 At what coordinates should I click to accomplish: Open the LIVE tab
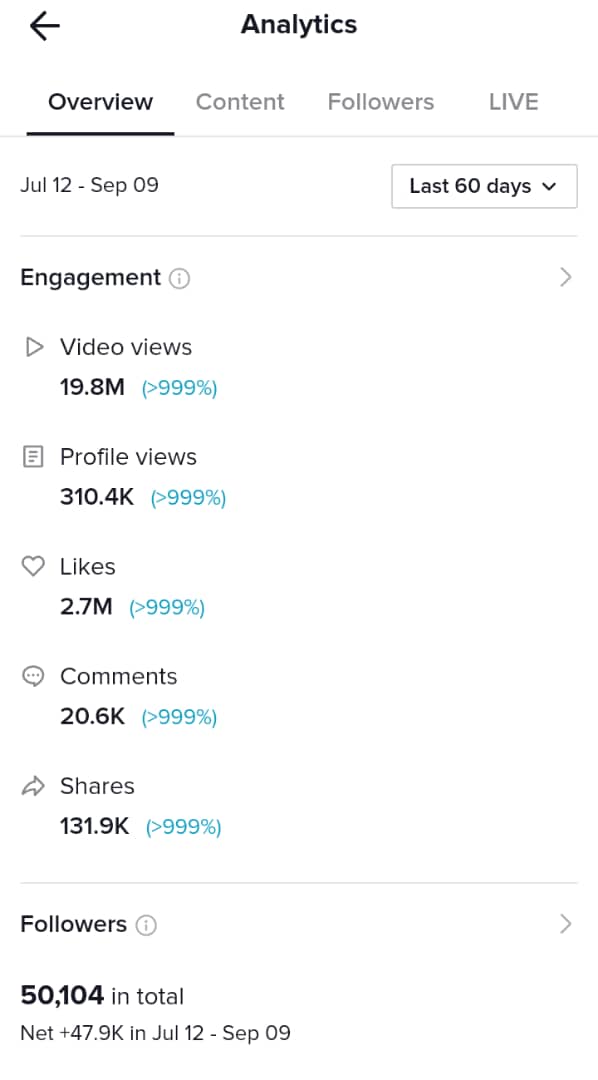(x=513, y=102)
